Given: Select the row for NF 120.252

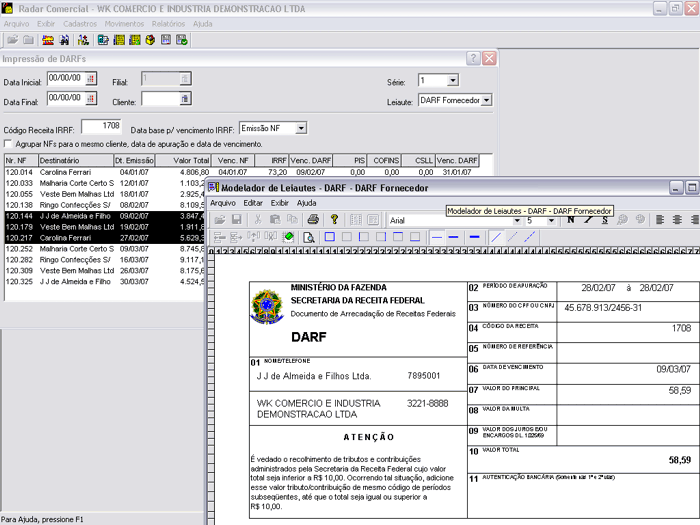Looking at the screenshot, I should coord(60,248).
